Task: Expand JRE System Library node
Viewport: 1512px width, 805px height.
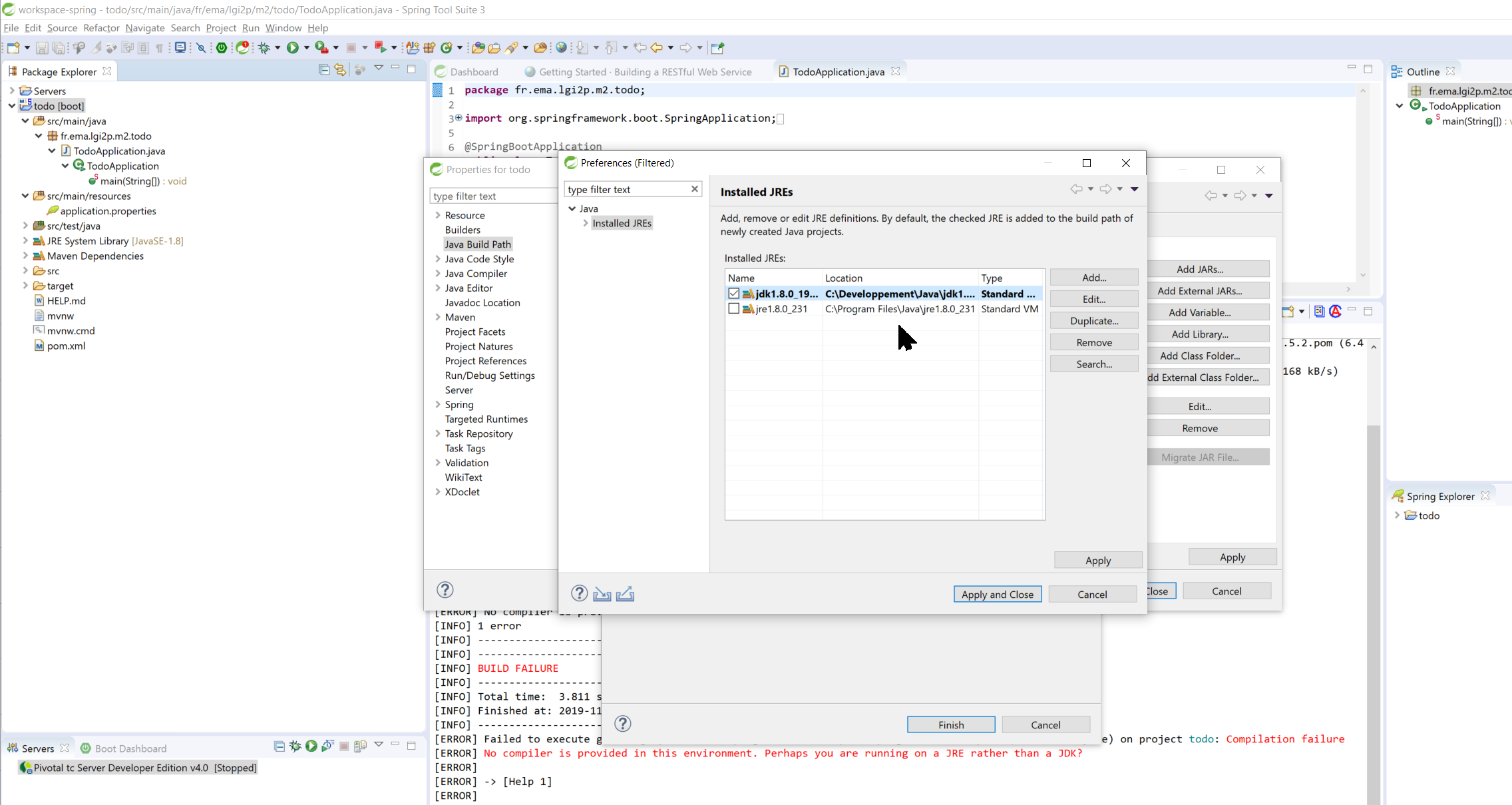Action: tap(25, 241)
